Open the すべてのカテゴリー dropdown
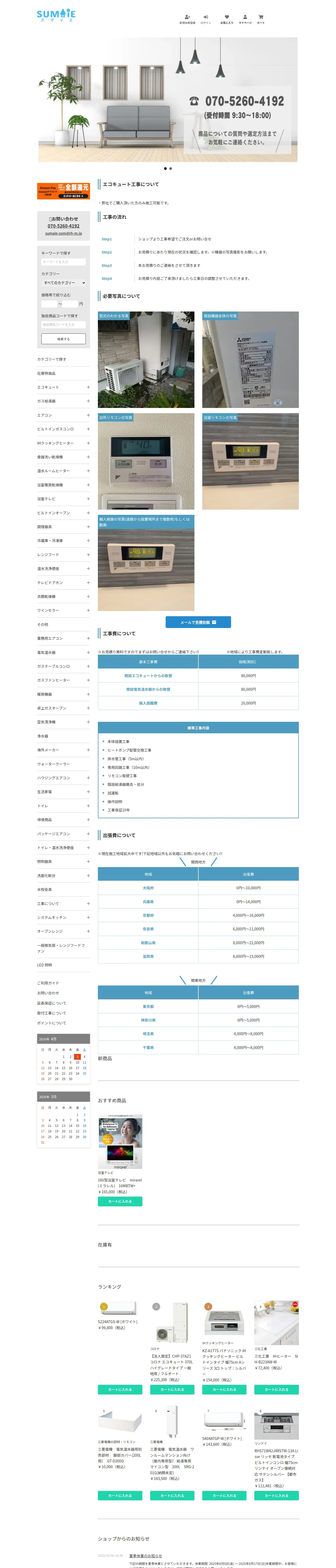This screenshot has height=1568, width=336. pyautogui.click(x=63, y=283)
